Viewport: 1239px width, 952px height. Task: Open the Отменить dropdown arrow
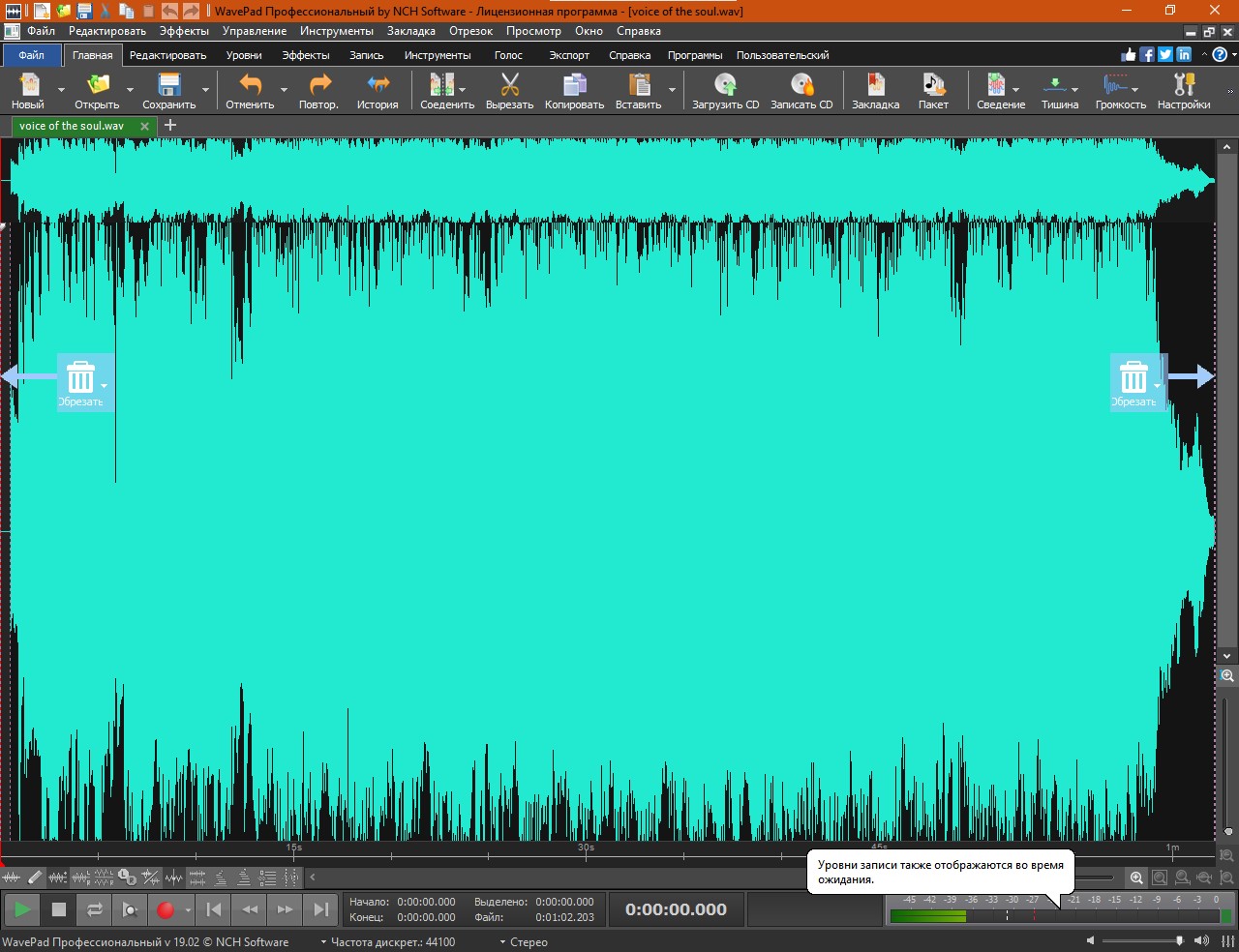[284, 90]
